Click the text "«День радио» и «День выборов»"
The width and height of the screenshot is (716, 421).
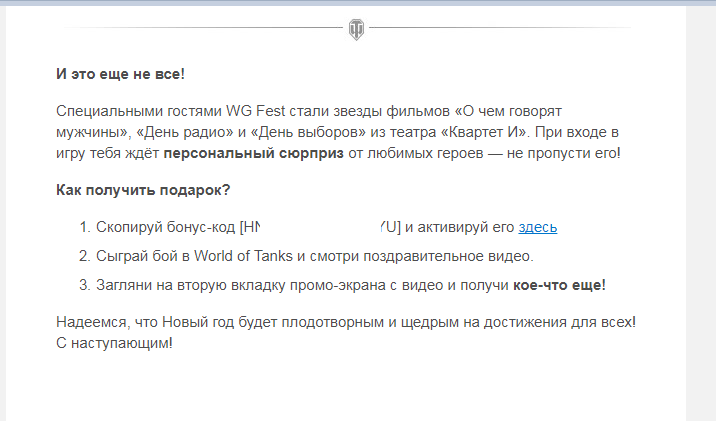pos(251,132)
